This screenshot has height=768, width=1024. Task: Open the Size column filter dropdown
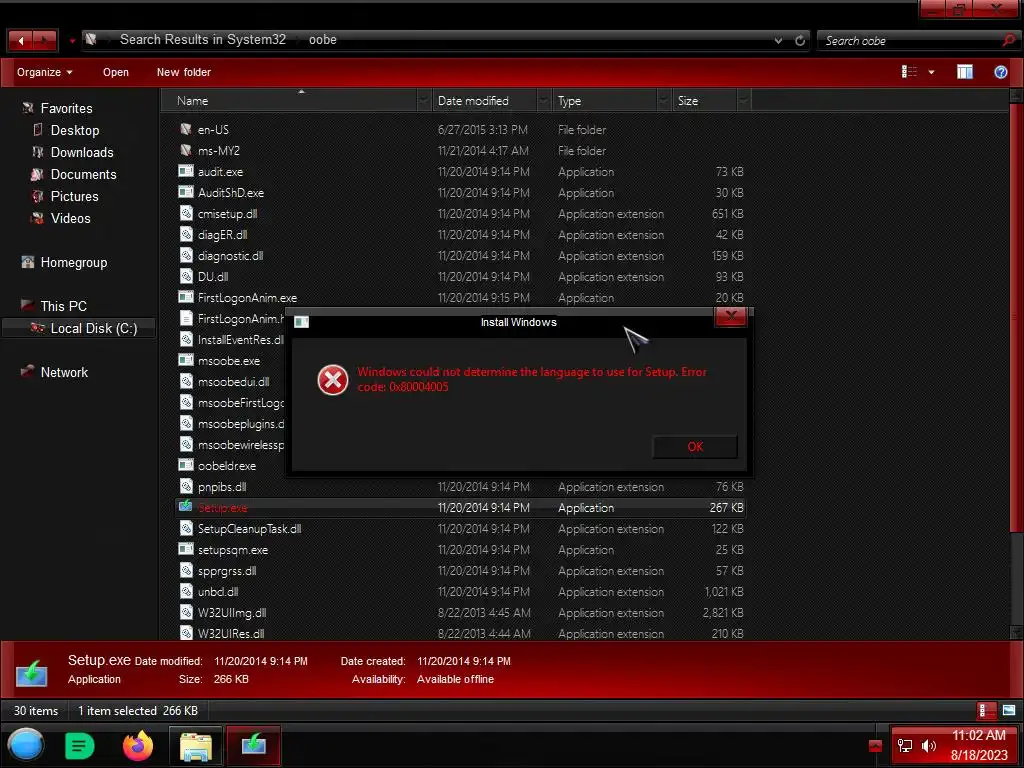744,101
